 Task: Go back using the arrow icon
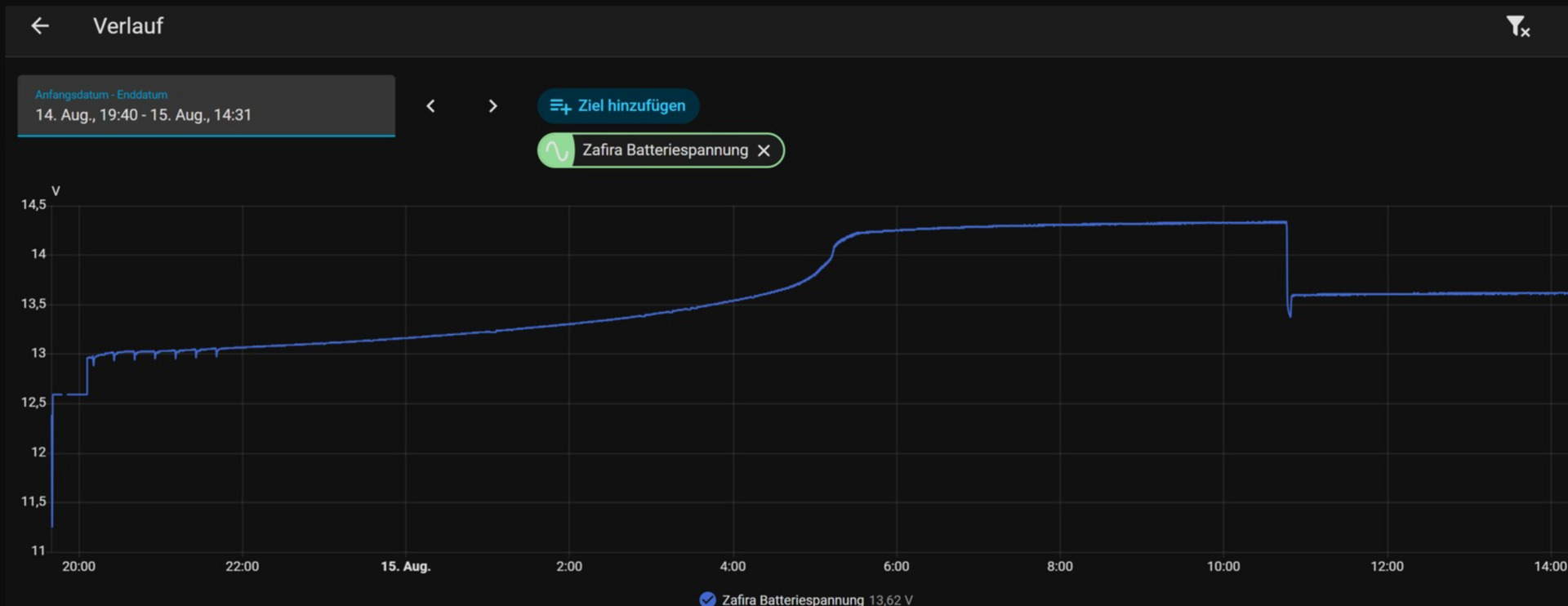(x=40, y=26)
